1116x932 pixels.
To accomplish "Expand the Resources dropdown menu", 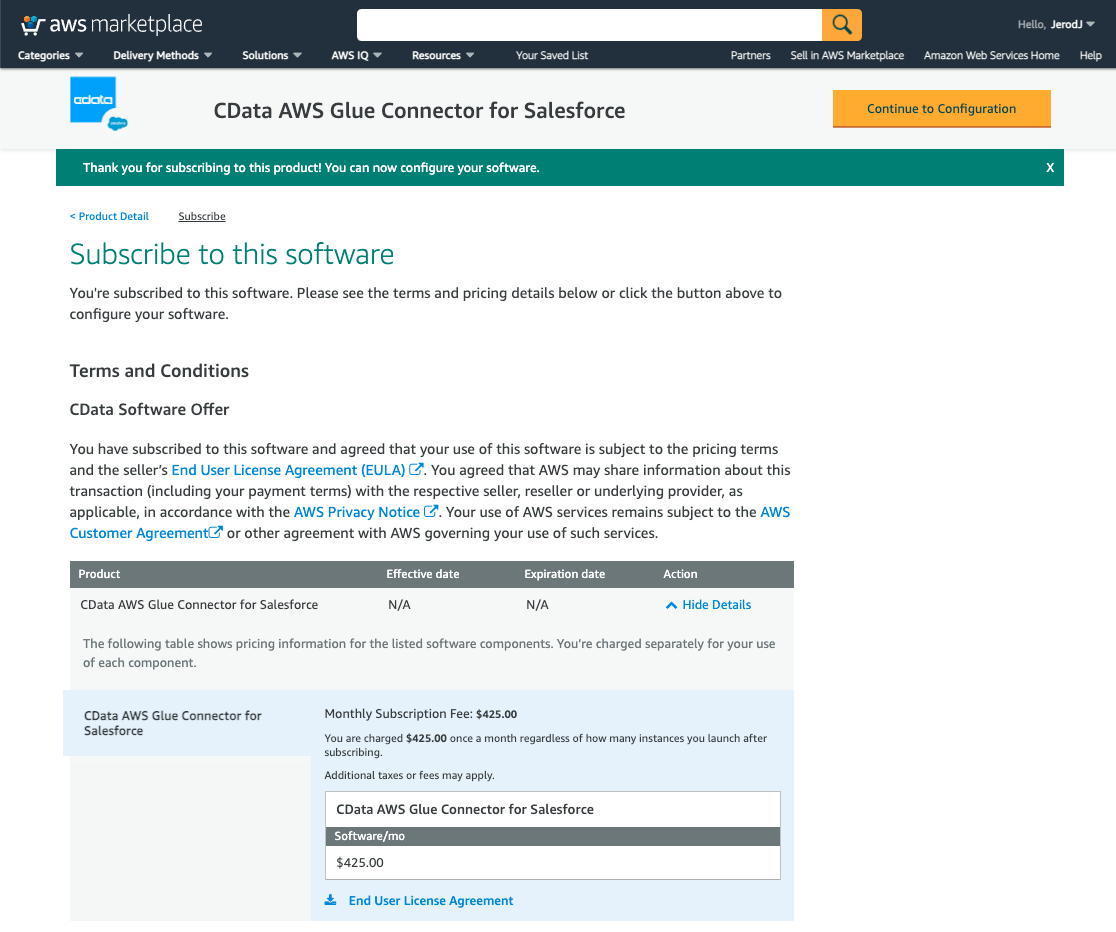I will (443, 56).
